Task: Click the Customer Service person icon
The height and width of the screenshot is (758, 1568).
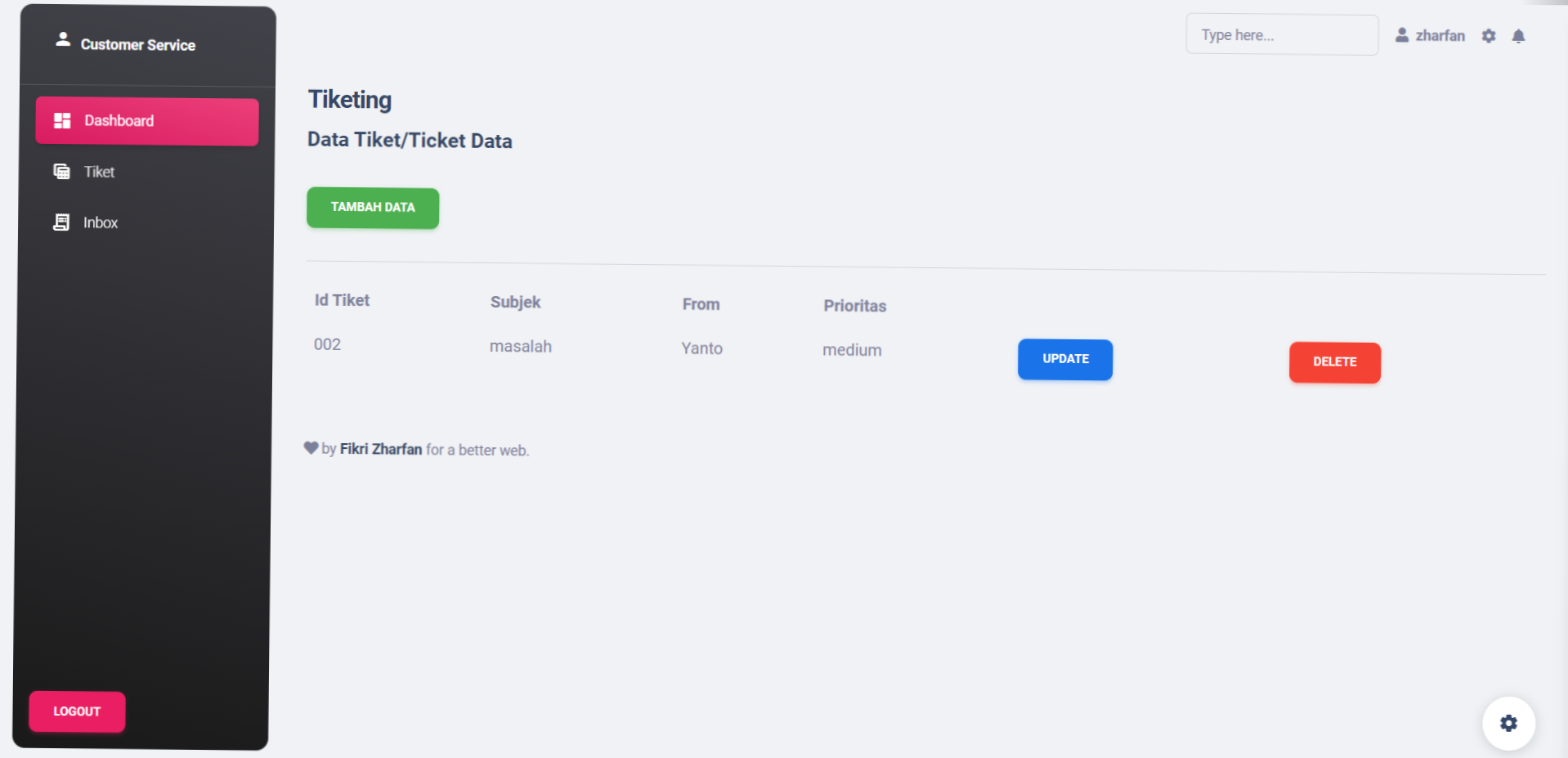Action: click(63, 39)
